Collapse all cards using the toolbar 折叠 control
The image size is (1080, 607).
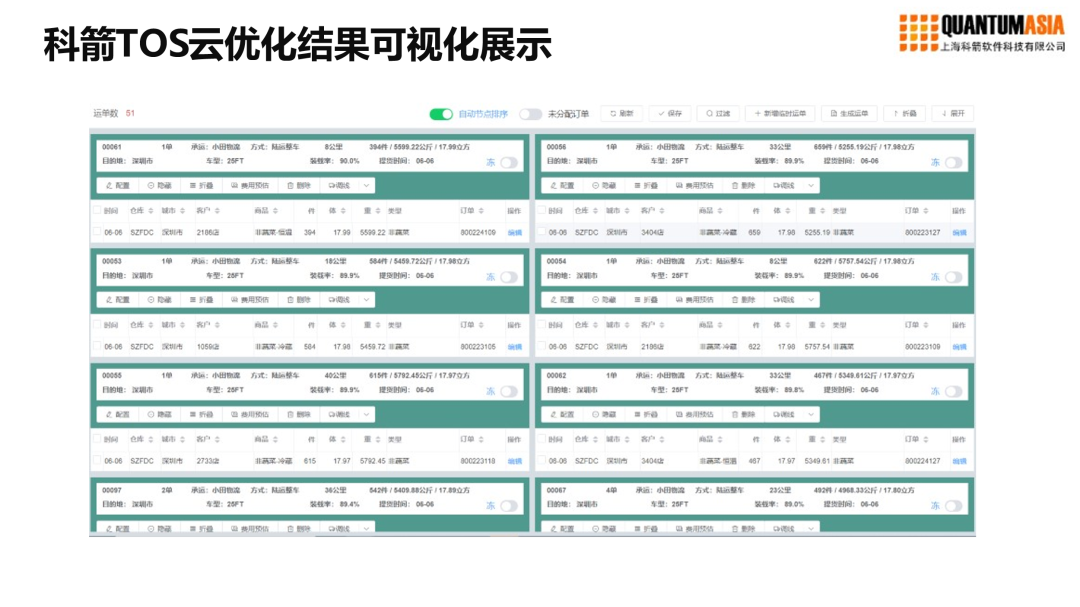(x=905, y=112)
